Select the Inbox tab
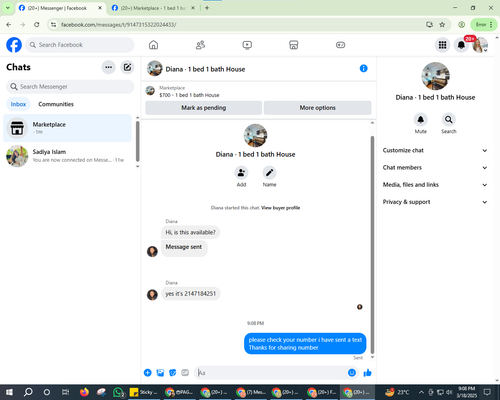500x400 pixels. coord(18,104)
